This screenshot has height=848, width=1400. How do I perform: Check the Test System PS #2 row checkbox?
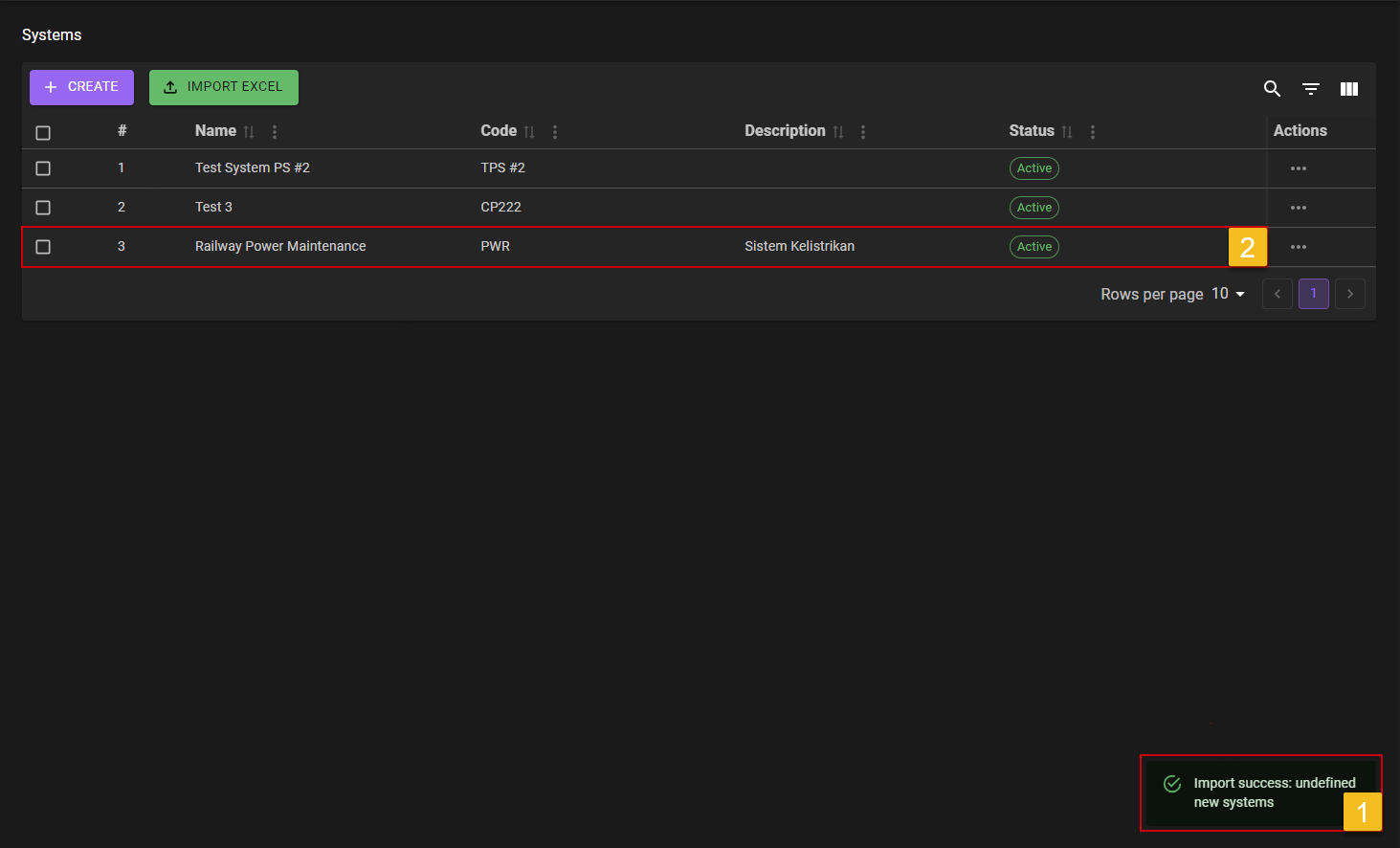[43, 168]
